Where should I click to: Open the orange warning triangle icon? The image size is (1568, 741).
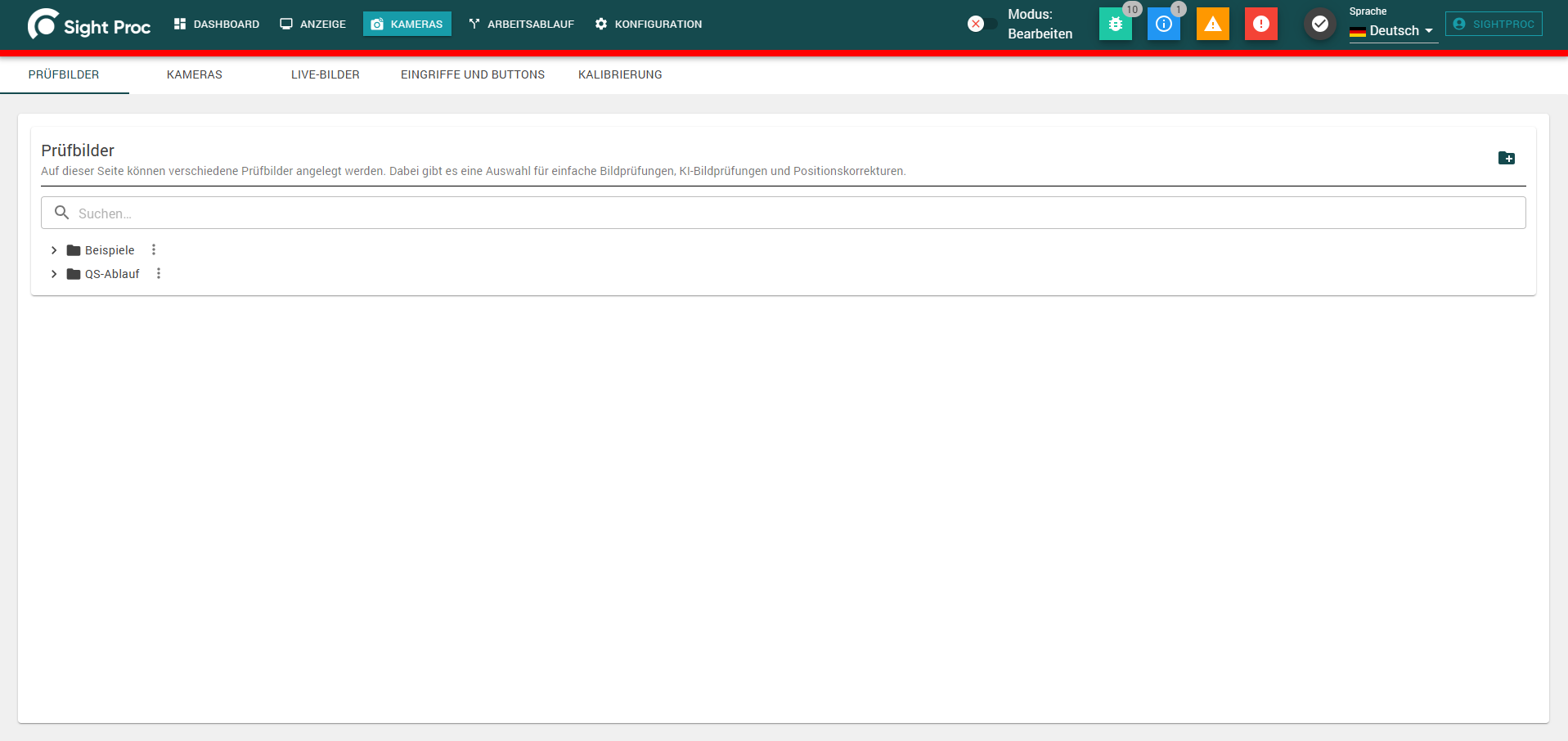coord(1213,24)
